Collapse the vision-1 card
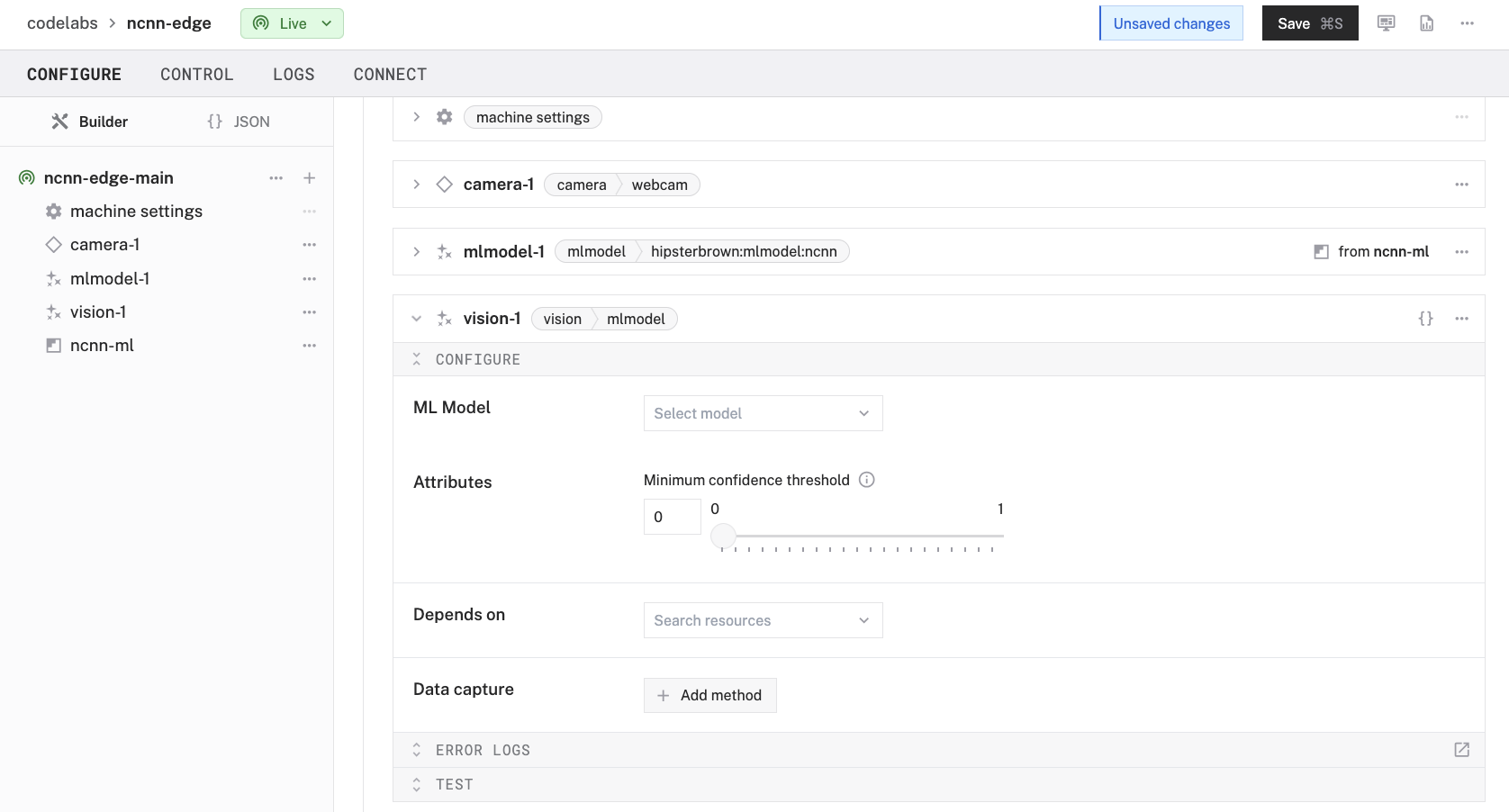Image resolution: width=1509 pixels, height=812 pixels. (x=417, y=319)
